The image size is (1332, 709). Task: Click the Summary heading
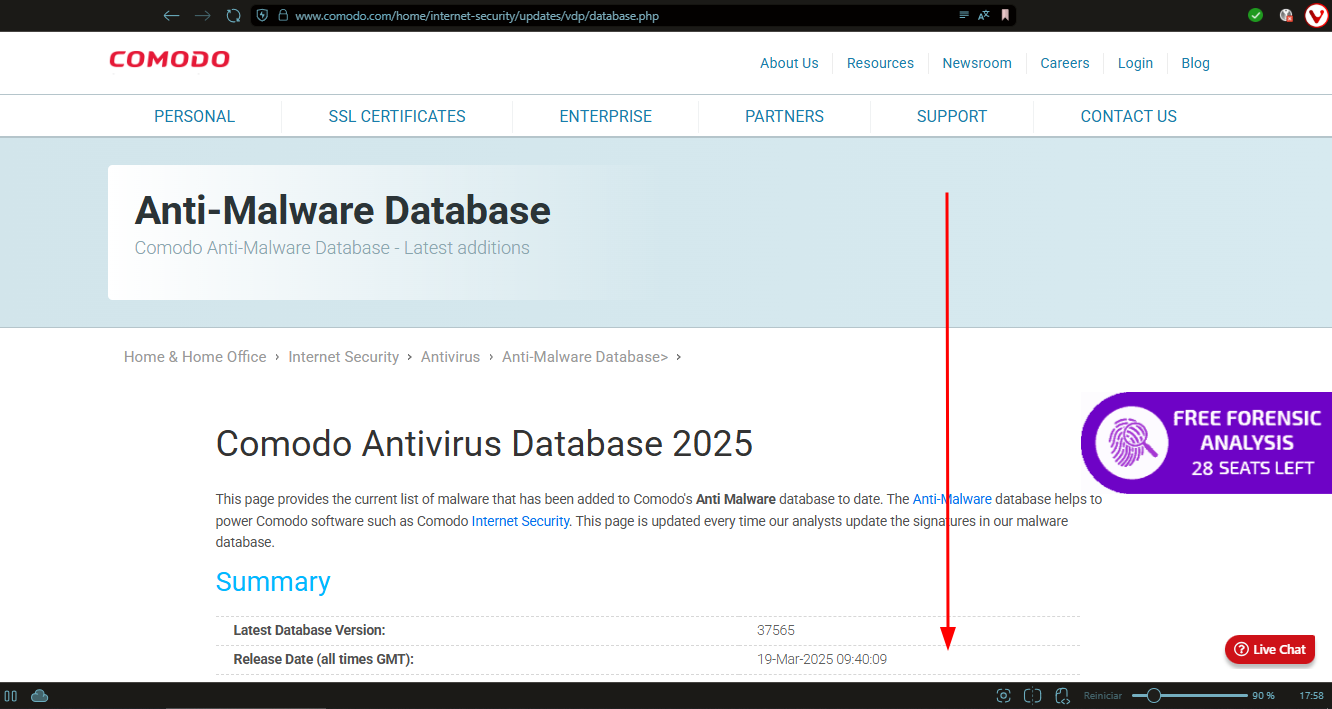tap(273, 582)
